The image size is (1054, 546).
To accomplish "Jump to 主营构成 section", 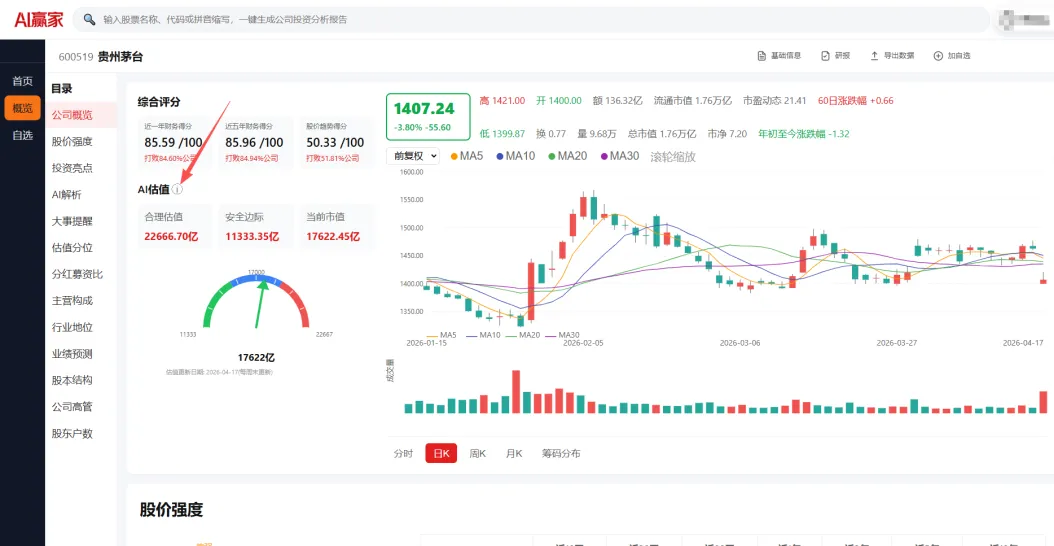I will [72, 301].
